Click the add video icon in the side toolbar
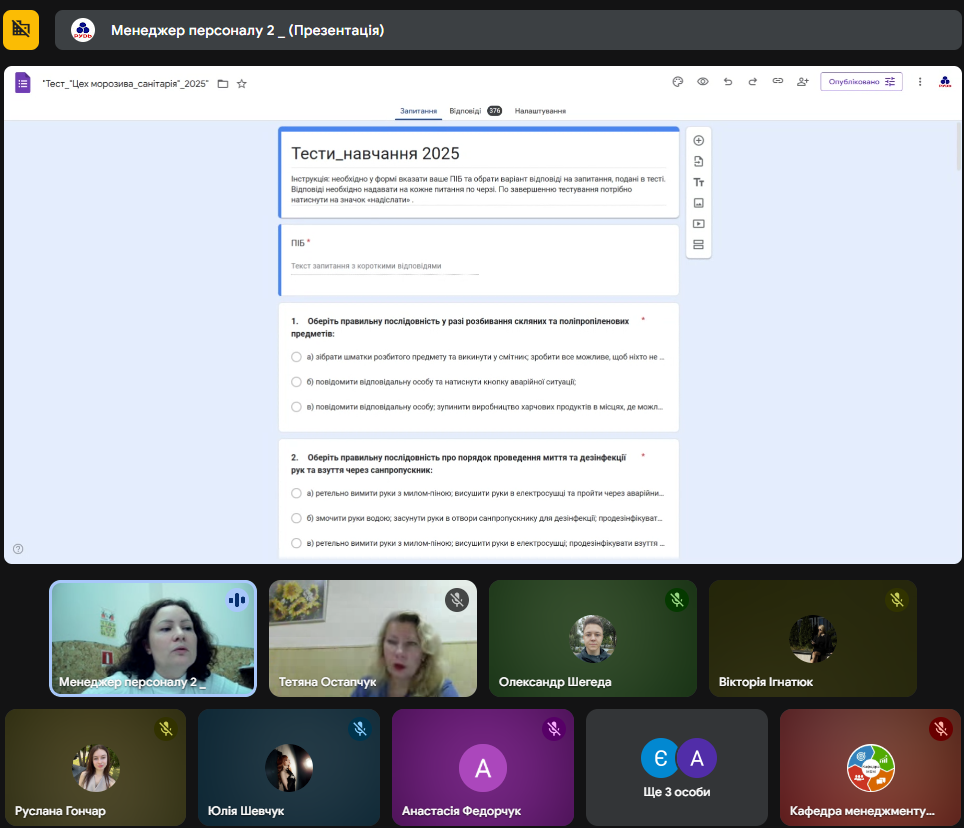This screenshot has width=964, height=828. tap(699, 224)
